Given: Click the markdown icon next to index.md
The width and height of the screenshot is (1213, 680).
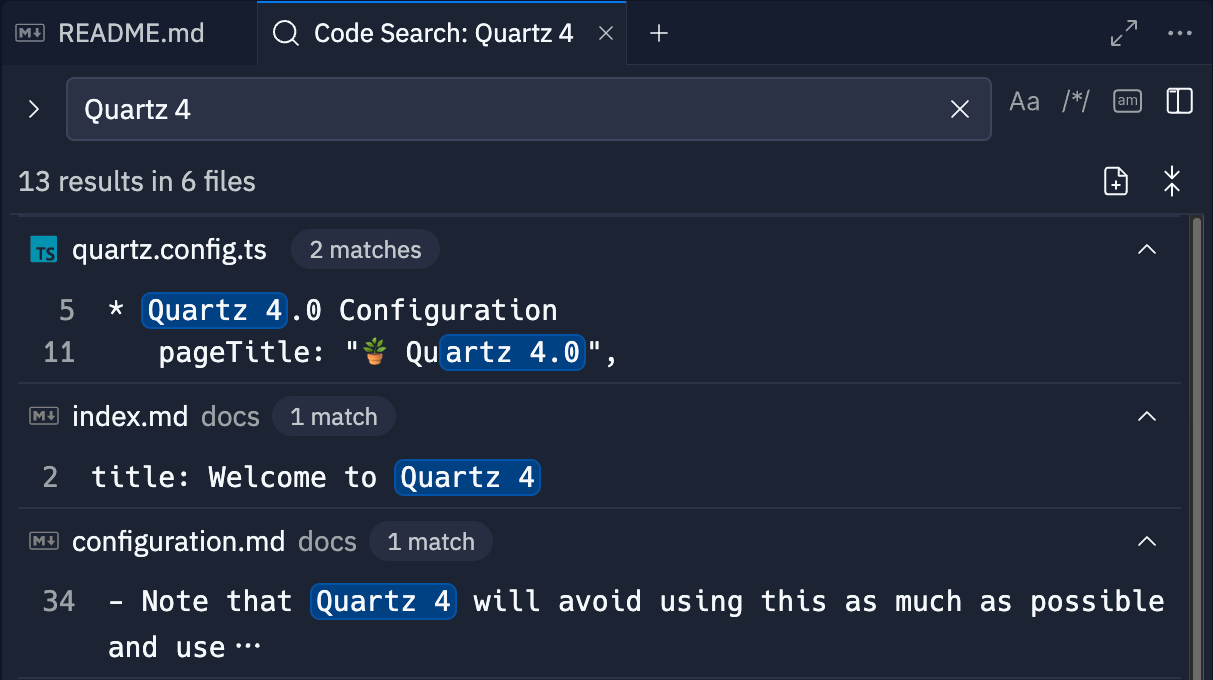Looking at the screenshot, I should pos(43,416).
